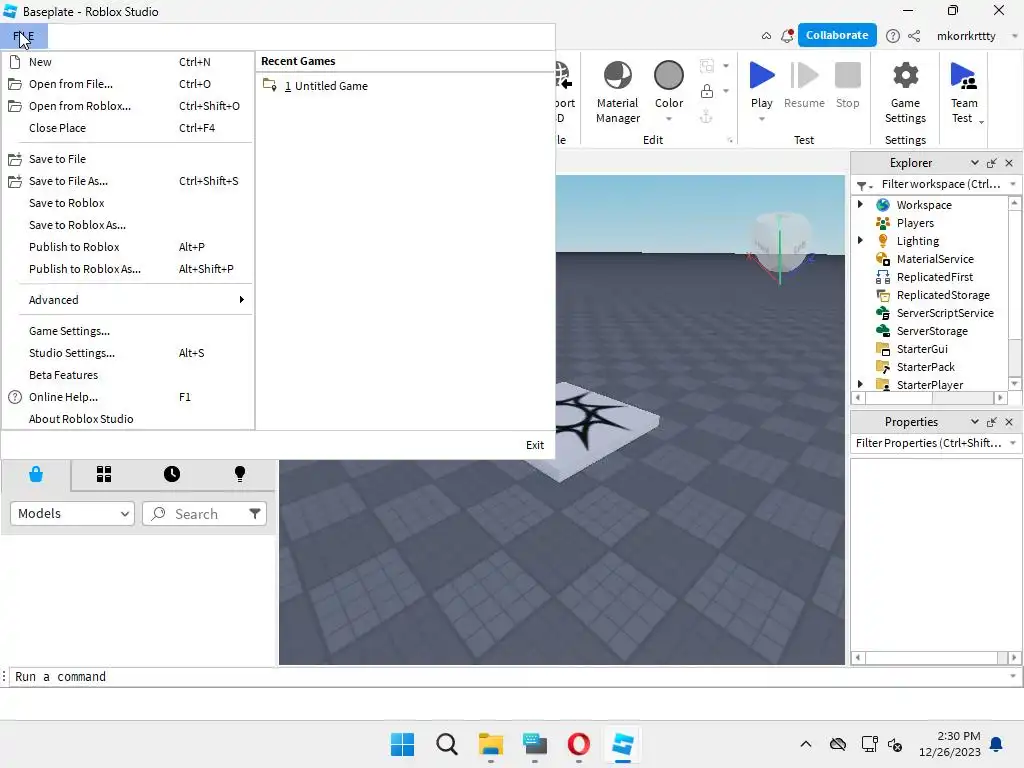1024x768 pixels.
Task: Close the Explorer panel
Action: tap(1009, 163)
